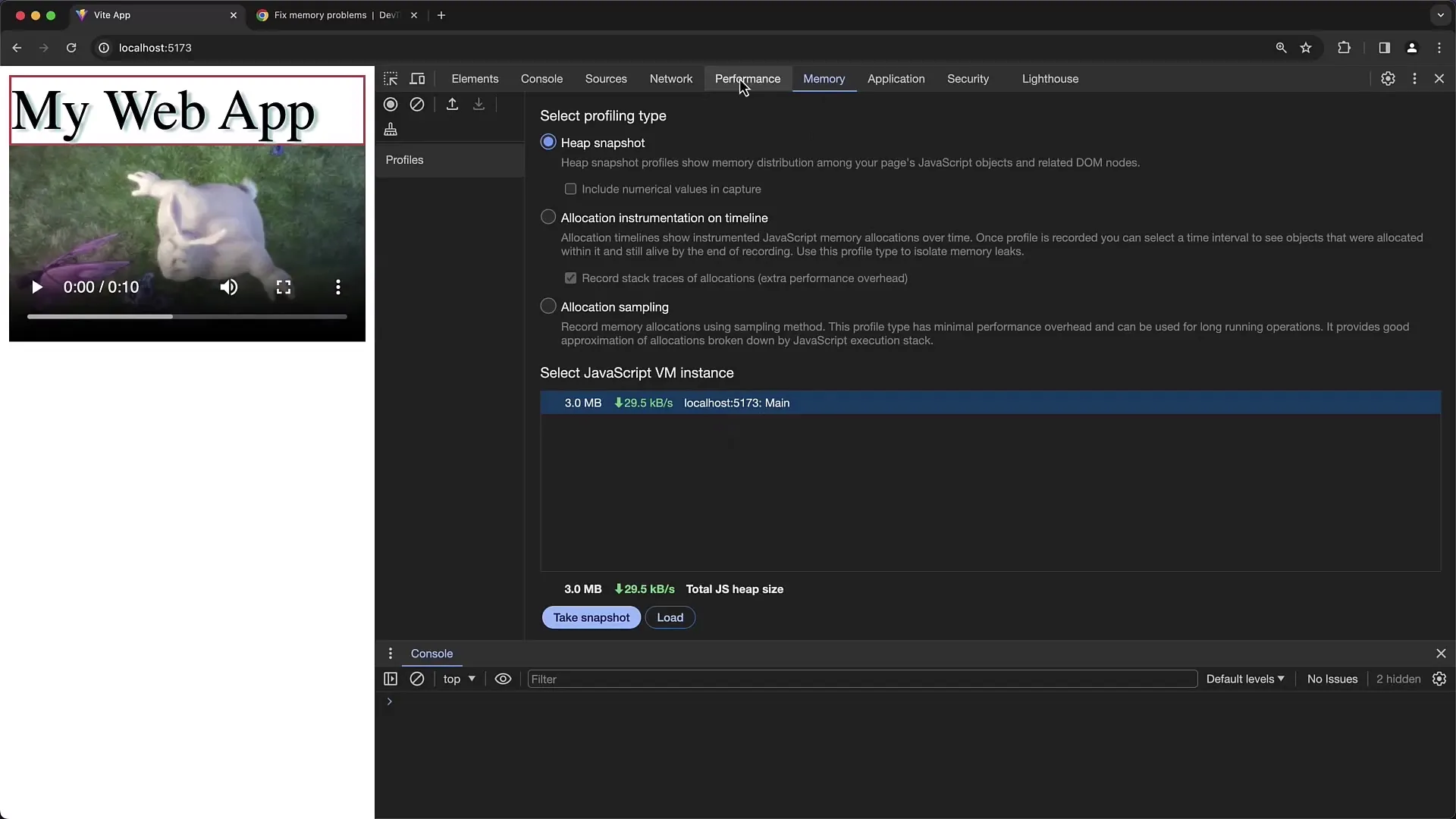Switch to the Application tab
1456x819 pixels.
(x=896, y=78)
